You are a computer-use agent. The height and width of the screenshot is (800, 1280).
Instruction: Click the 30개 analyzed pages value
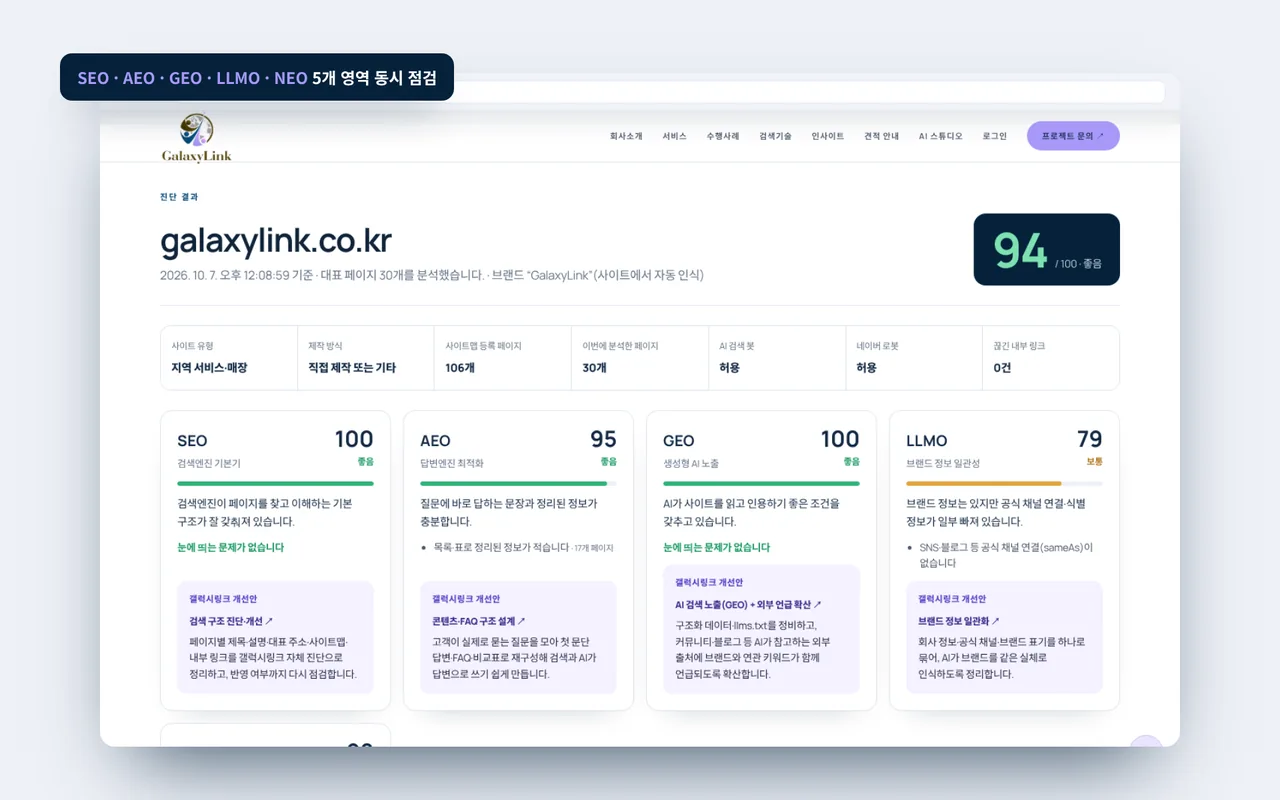(x=594, y=368)
